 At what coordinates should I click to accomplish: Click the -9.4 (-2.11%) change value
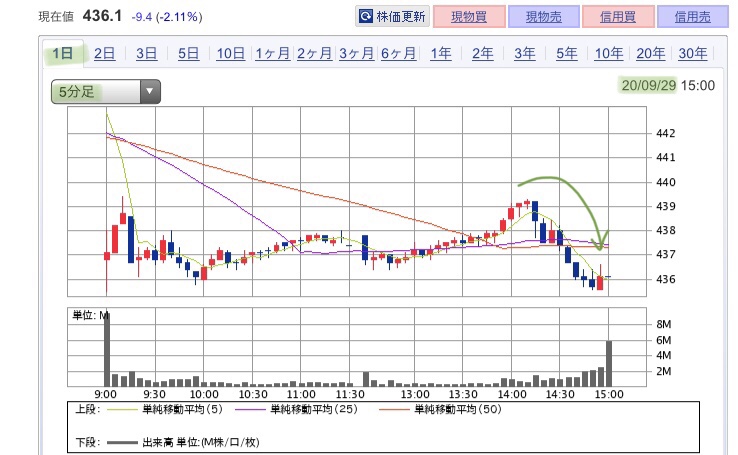[167, 17]
